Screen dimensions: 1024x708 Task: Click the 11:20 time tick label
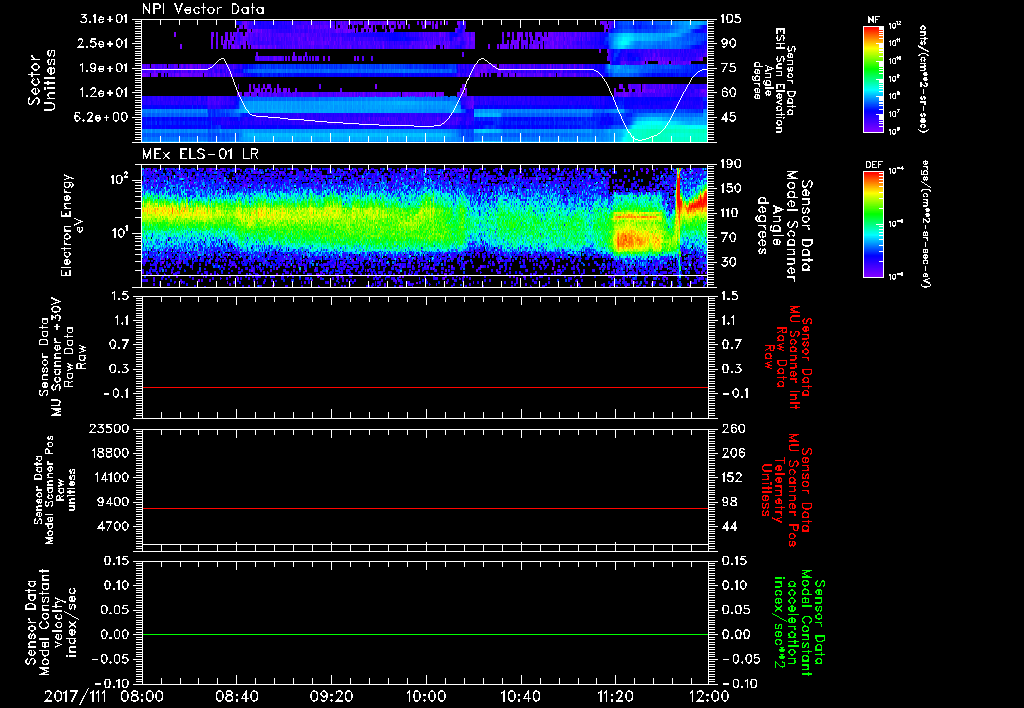[x=615, y=694]
